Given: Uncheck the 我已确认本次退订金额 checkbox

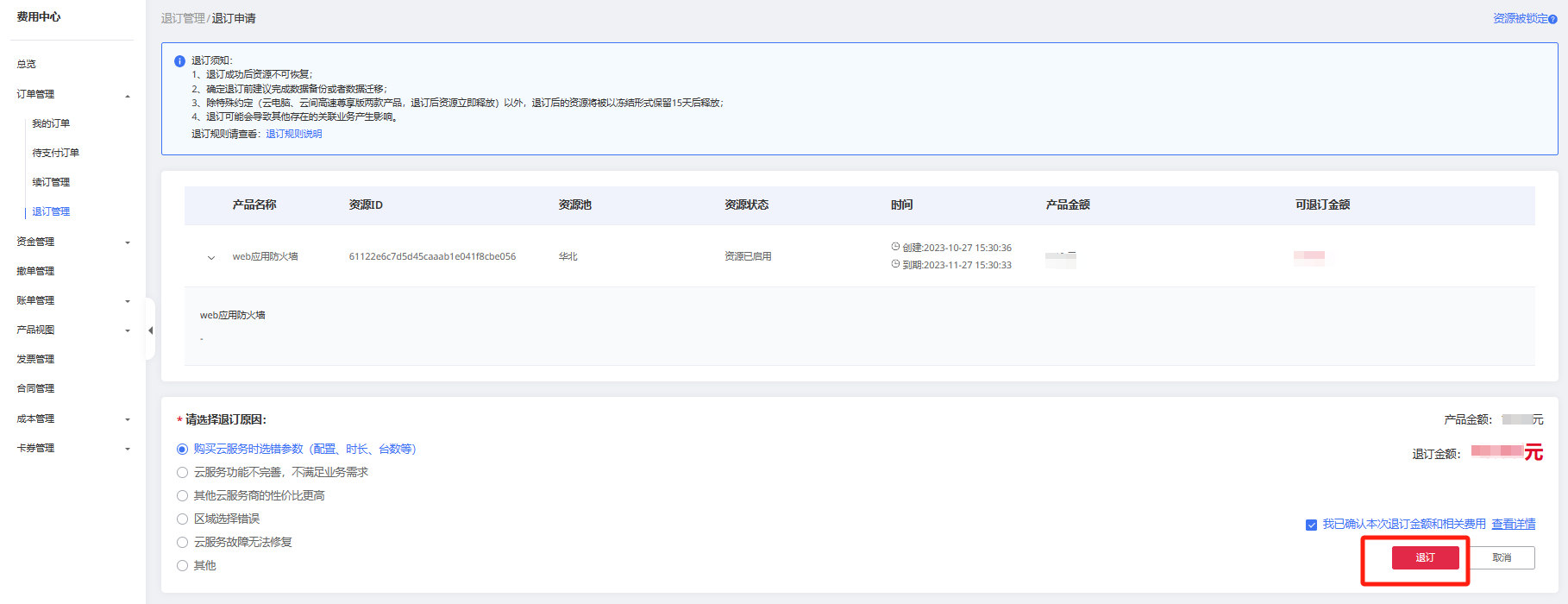Looking at the screenshot, I should pyautogui.click(x=1311, y=525).
